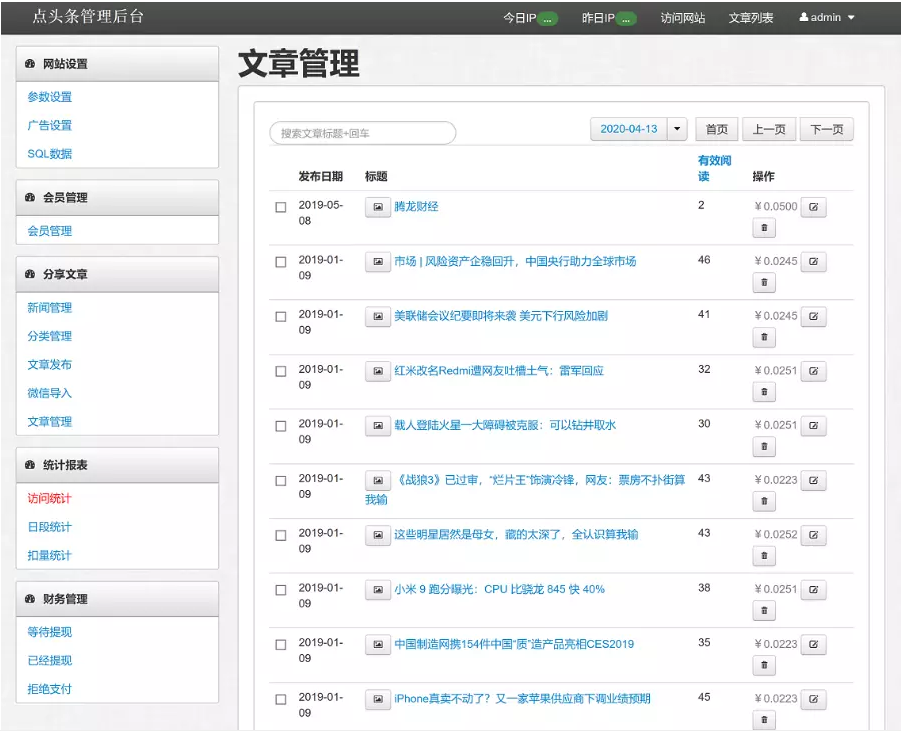Check the box for 中国制造网携154件 article
The width and height of the screenshot is (901, 731).
point(281,645)
